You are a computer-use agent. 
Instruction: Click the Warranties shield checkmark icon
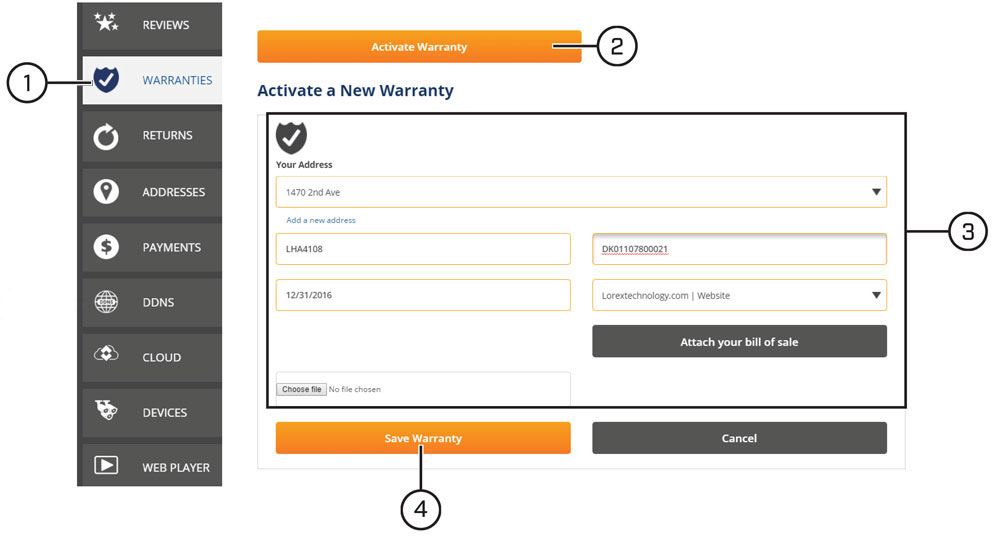(106, 80)
